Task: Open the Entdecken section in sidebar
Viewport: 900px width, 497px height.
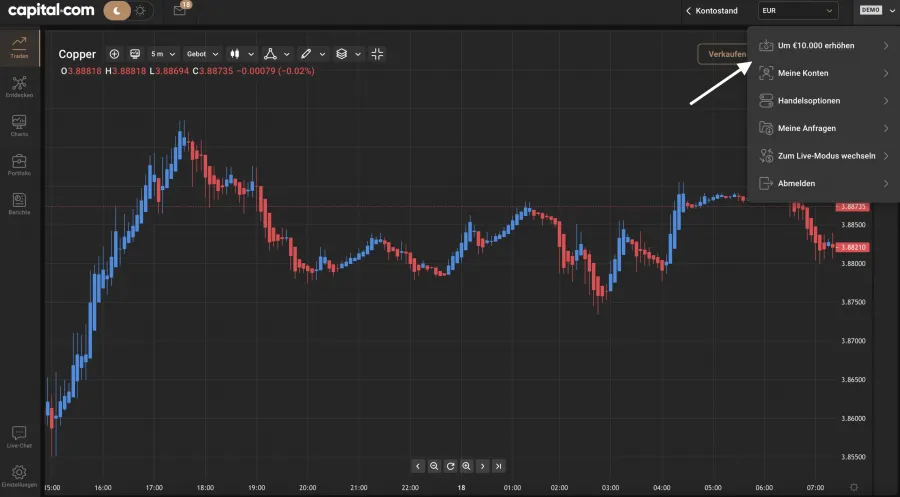Action: click(x=19, y=88)
